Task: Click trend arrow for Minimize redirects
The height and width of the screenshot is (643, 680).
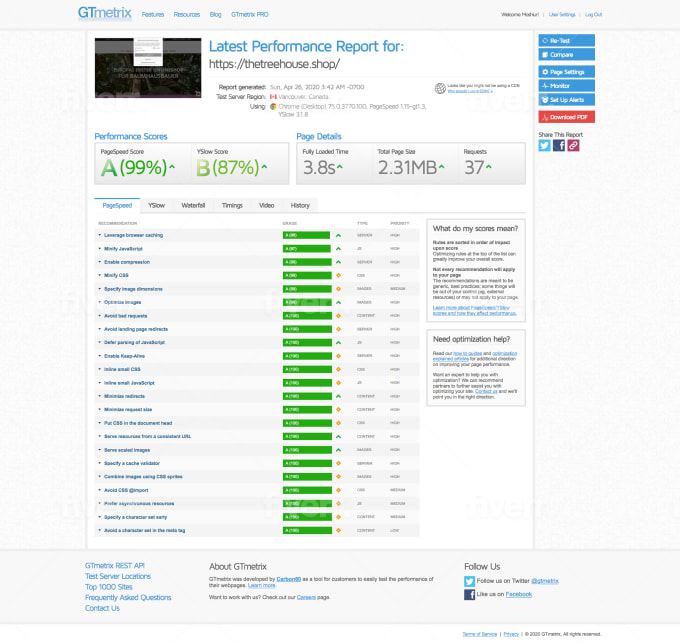Action: pos(338,396)
